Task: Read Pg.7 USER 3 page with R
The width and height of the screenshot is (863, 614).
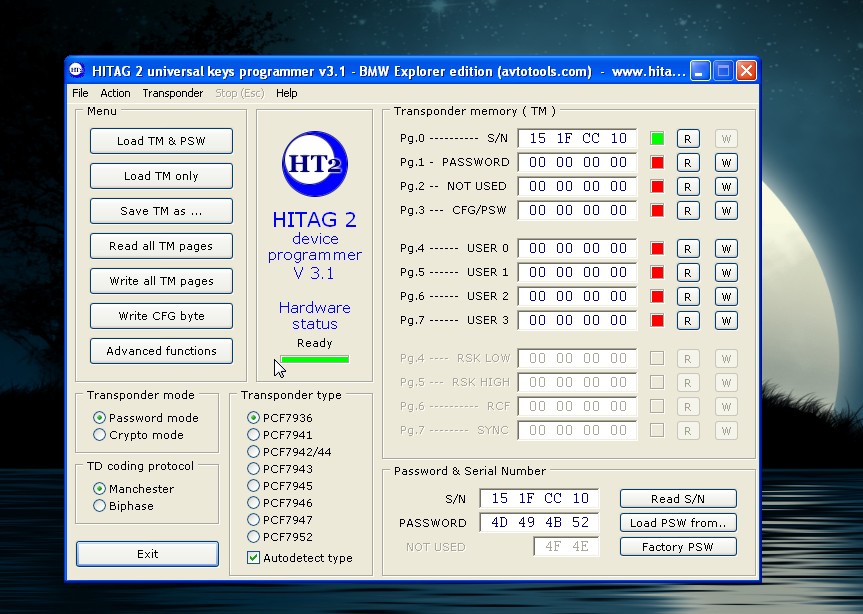Action: tap(687, 321)
